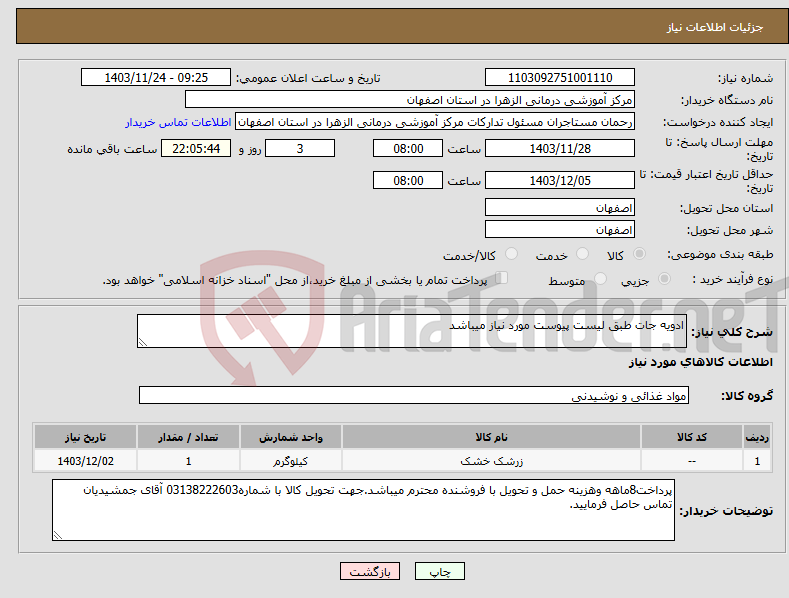The height and width of the screenshot is (598, 789).
Task: Click the کیلوگرم unit cell
Action: (x=291, y=461)
